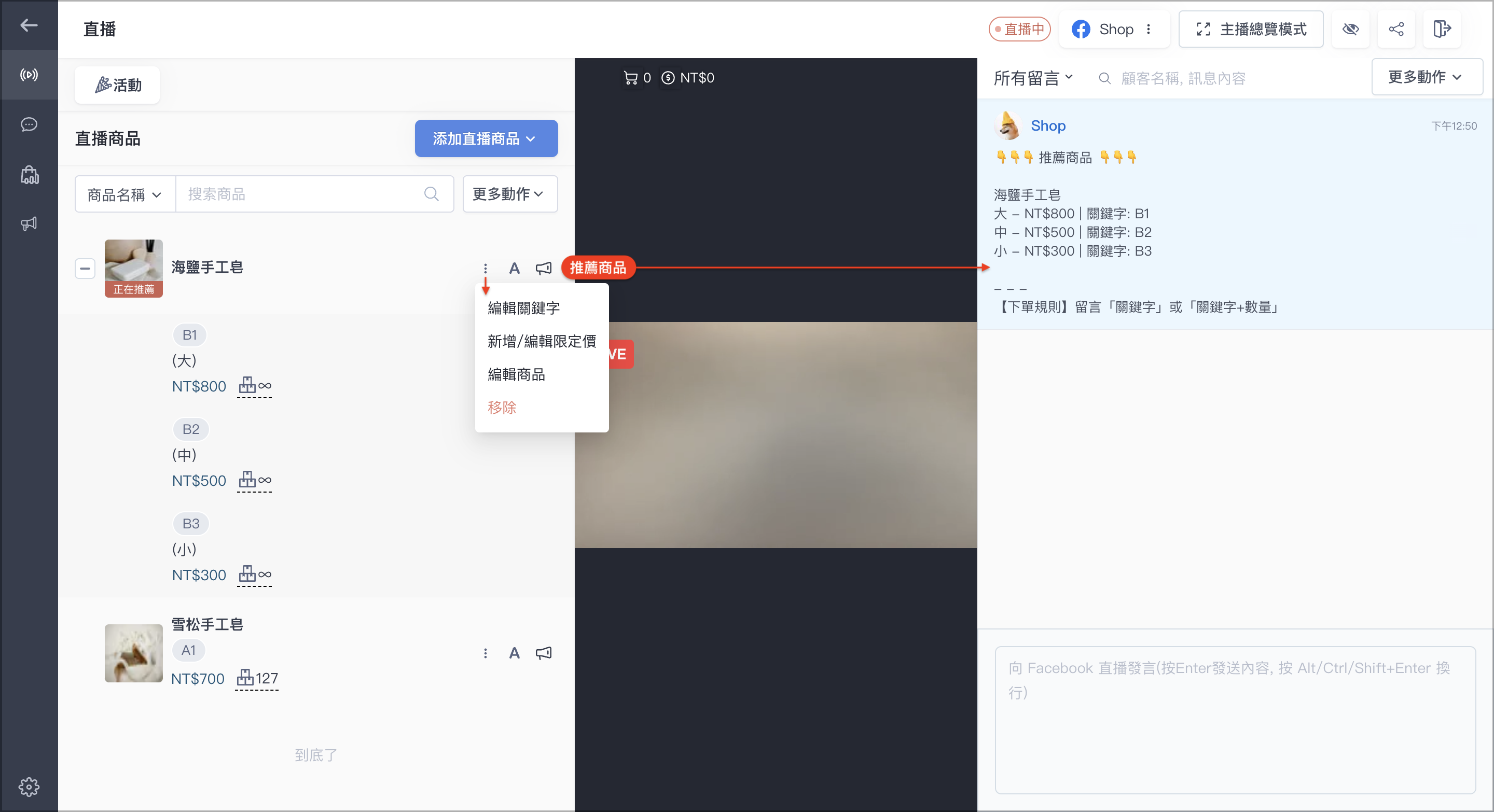Click the A keyword icon for 海鹽手工皂
This screenshot has height=812, width=1494.
pos(514,269)
